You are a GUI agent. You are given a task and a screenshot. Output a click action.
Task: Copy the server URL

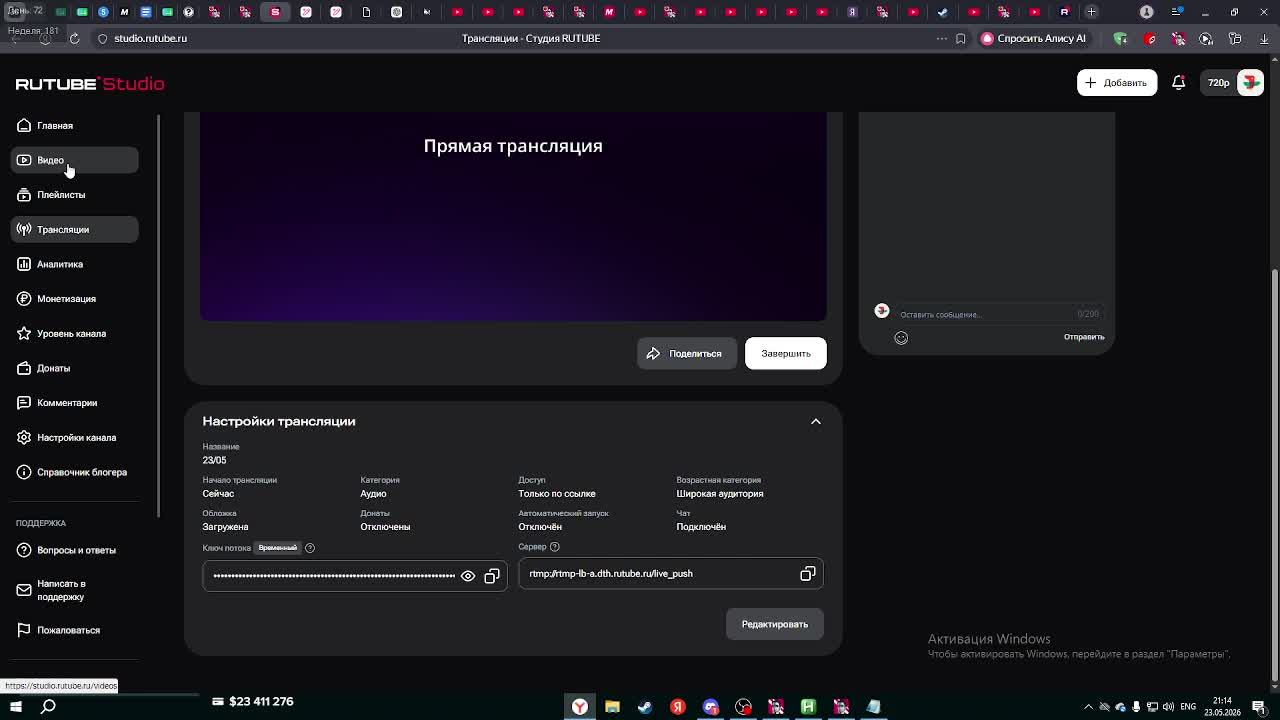808,574
